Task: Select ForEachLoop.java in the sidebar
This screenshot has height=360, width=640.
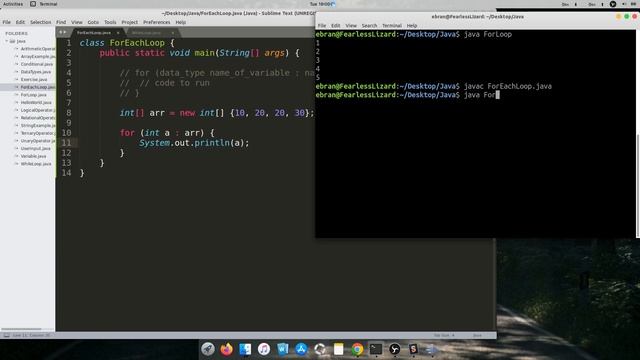Action: tap(38, 87)
